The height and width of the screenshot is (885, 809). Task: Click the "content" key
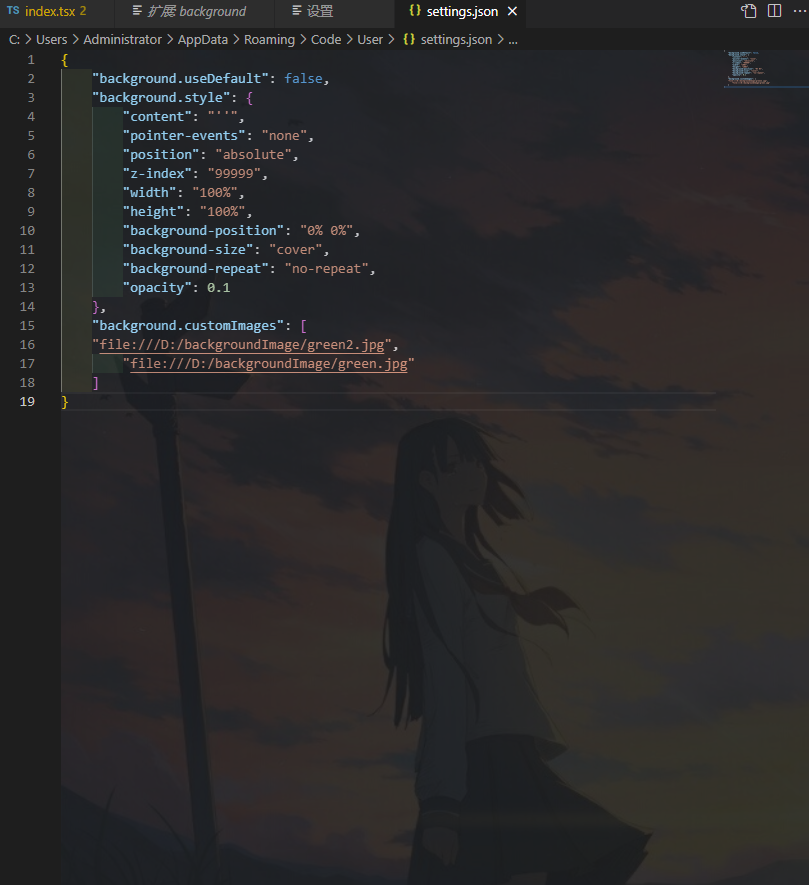click(157, 117)
